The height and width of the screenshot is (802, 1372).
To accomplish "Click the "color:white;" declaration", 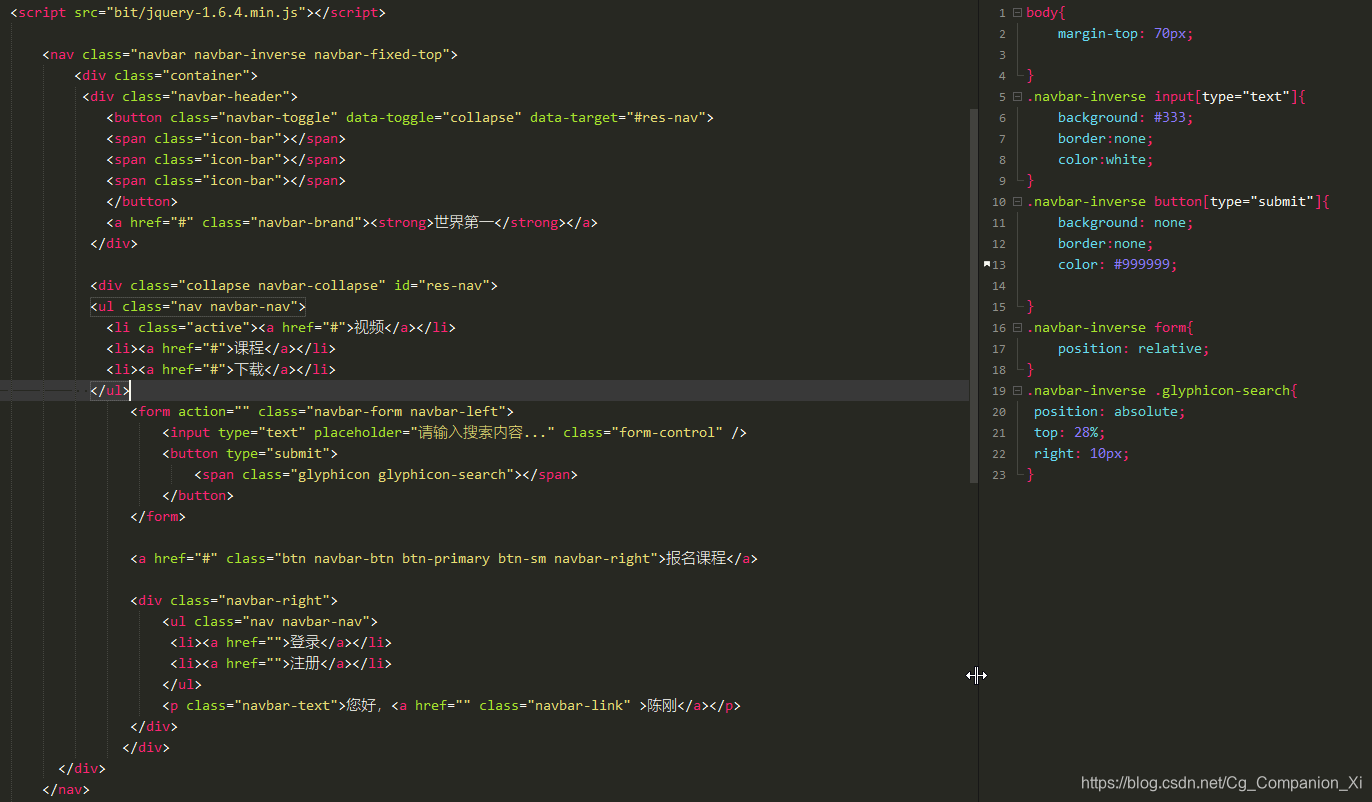I will coord(1106,159).
